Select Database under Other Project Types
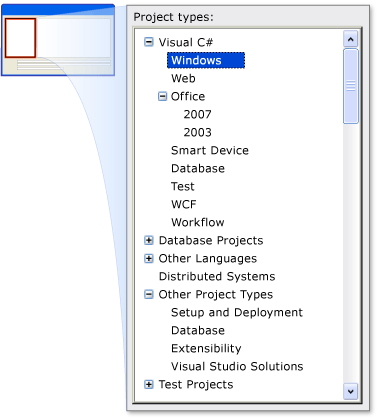379x420 pixels. pyautogui.click(x=198, y=330)
